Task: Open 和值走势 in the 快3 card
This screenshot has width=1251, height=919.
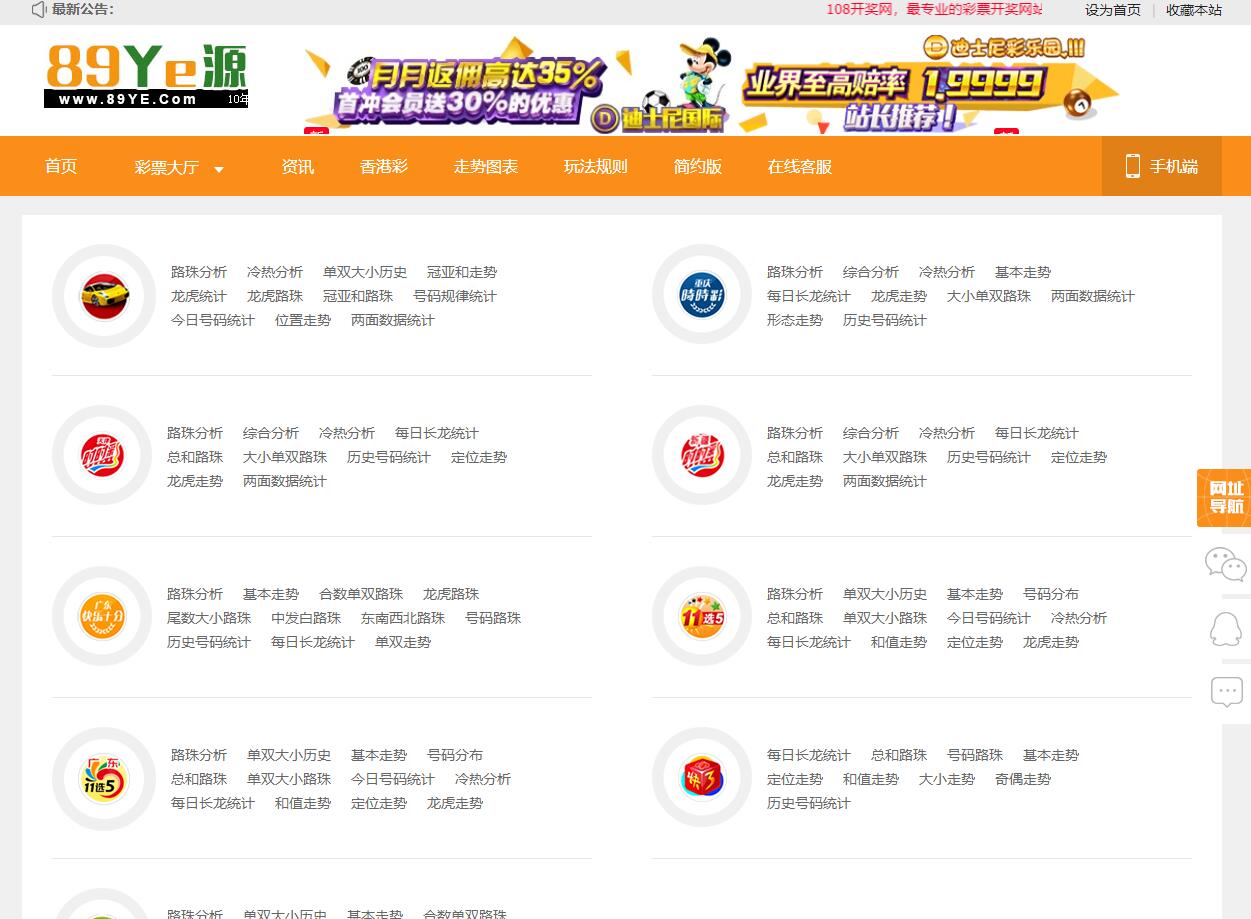Action: coord(871,779)
